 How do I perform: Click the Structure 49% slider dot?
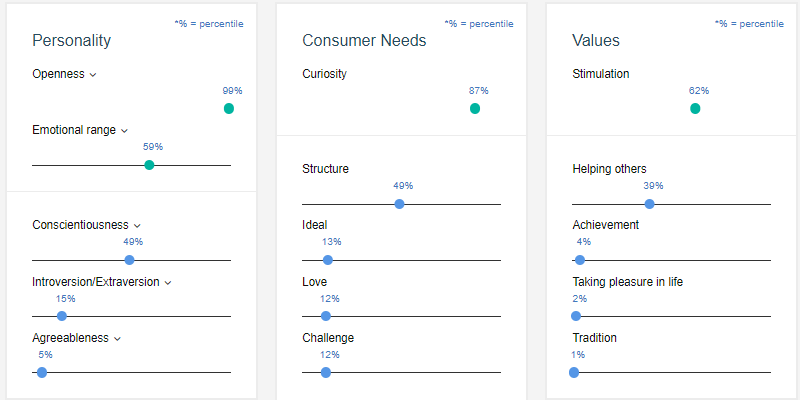[399, 204]
